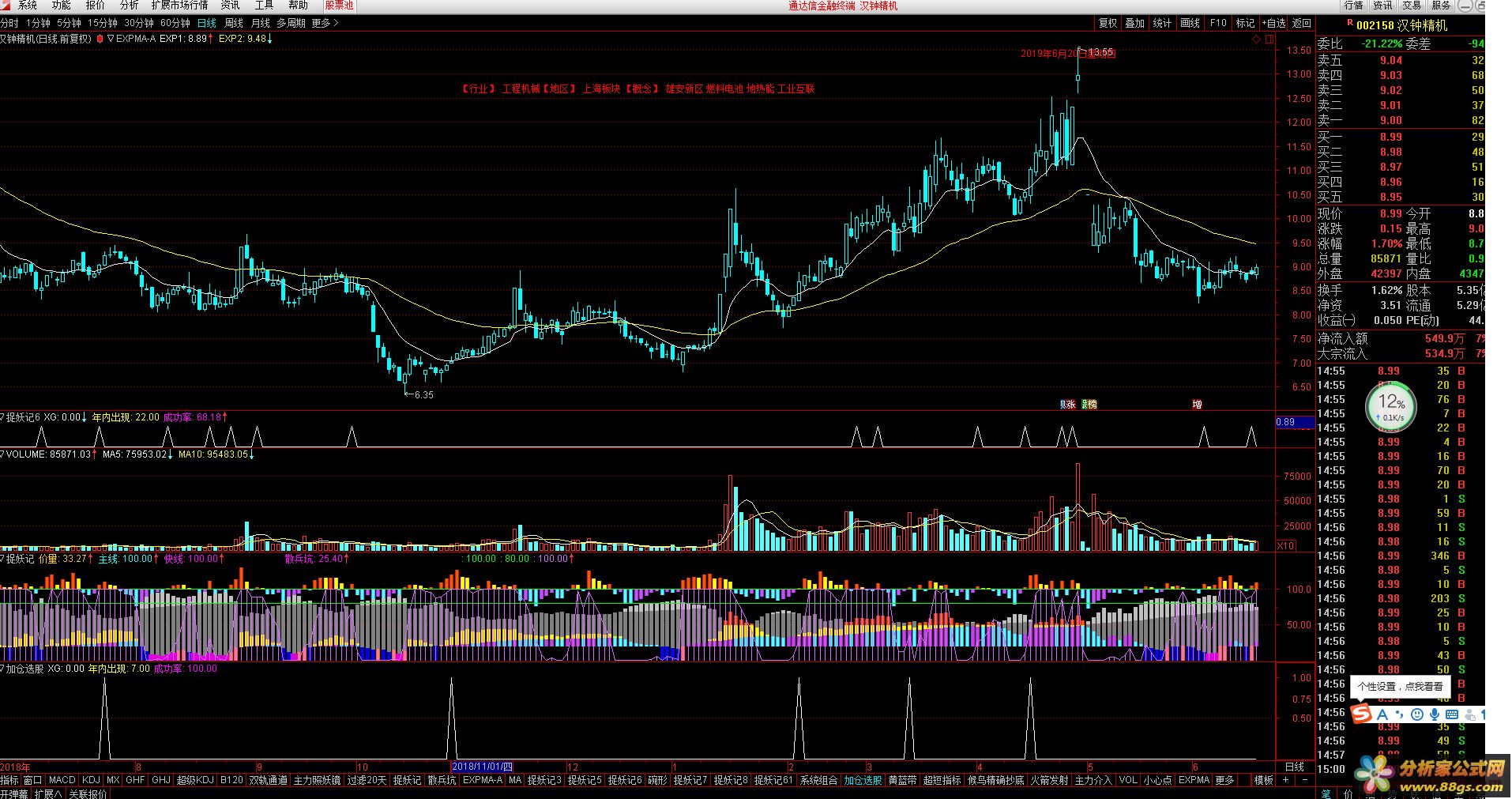Click the split-panel icon above the price axis
Viewport: 1512px width, 799px height.
[x=1269, y=39]
